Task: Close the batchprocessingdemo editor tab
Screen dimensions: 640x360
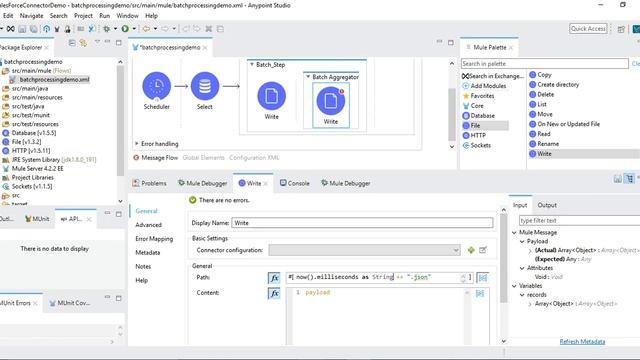Action: [205, 48]
